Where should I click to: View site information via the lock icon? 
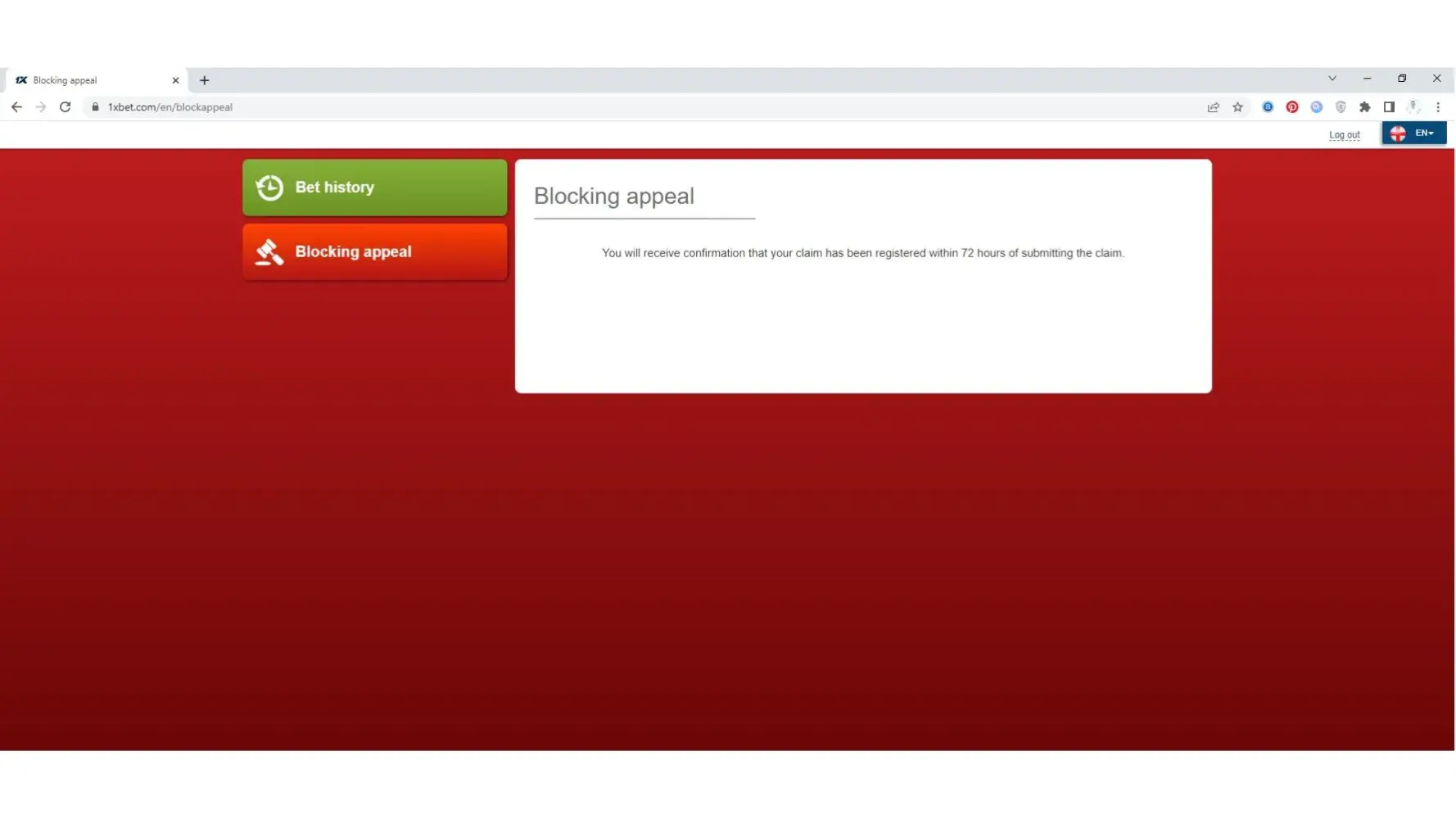click(95, 107)
